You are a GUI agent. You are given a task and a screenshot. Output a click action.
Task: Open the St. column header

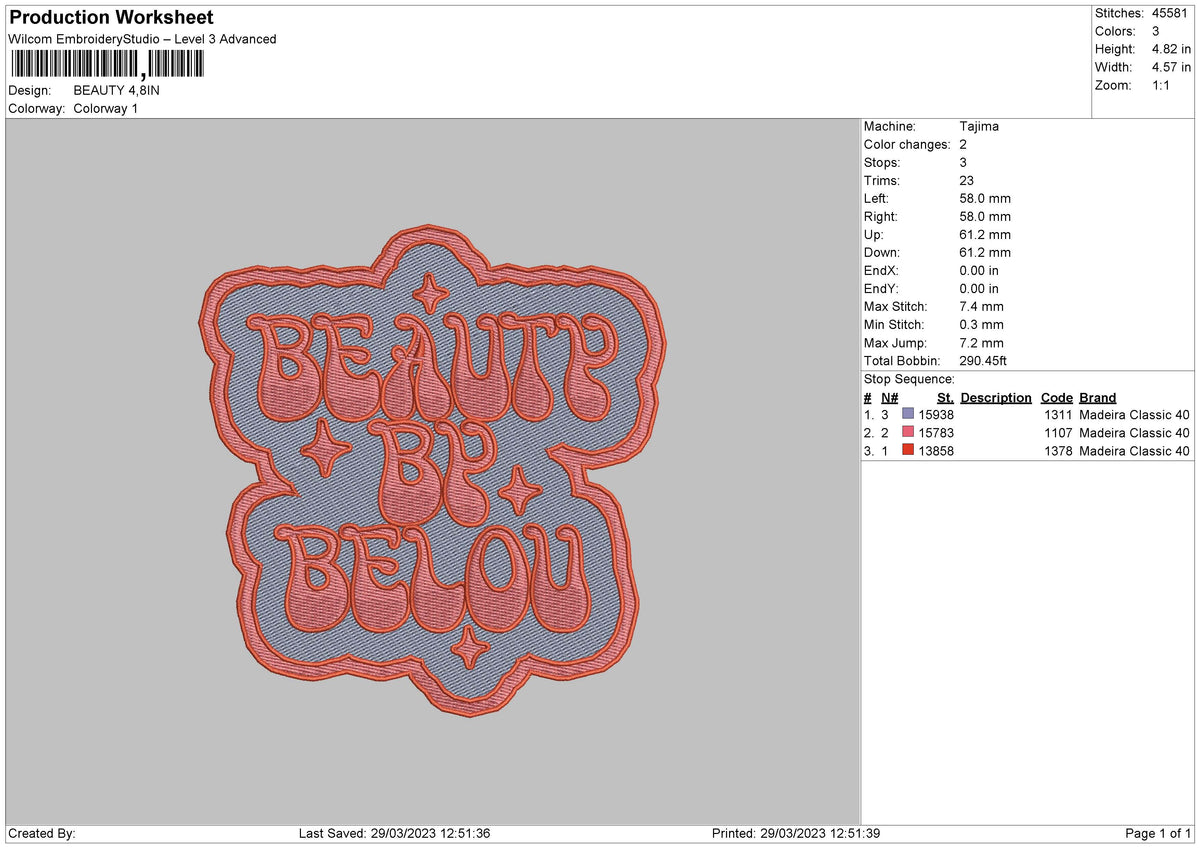[943, 397]
